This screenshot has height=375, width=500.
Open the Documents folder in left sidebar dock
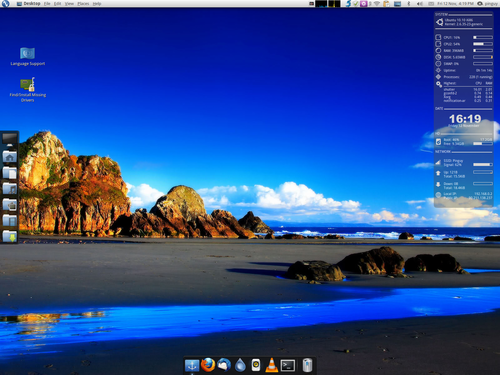point(10,173)
